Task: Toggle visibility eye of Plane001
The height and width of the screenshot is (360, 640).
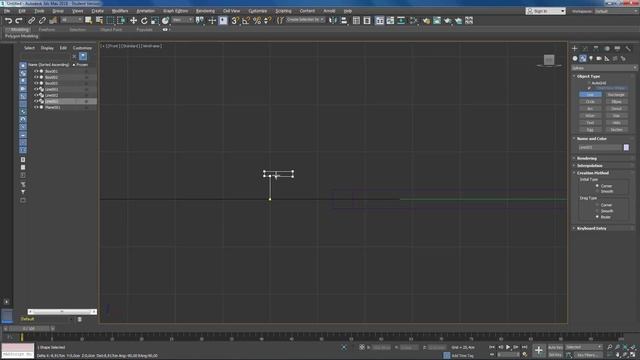Action: 36,107
